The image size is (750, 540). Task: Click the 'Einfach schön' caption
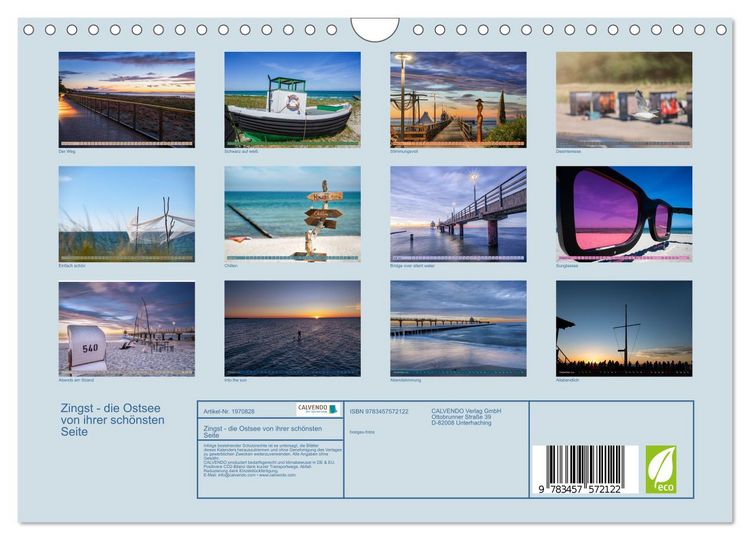72,265
